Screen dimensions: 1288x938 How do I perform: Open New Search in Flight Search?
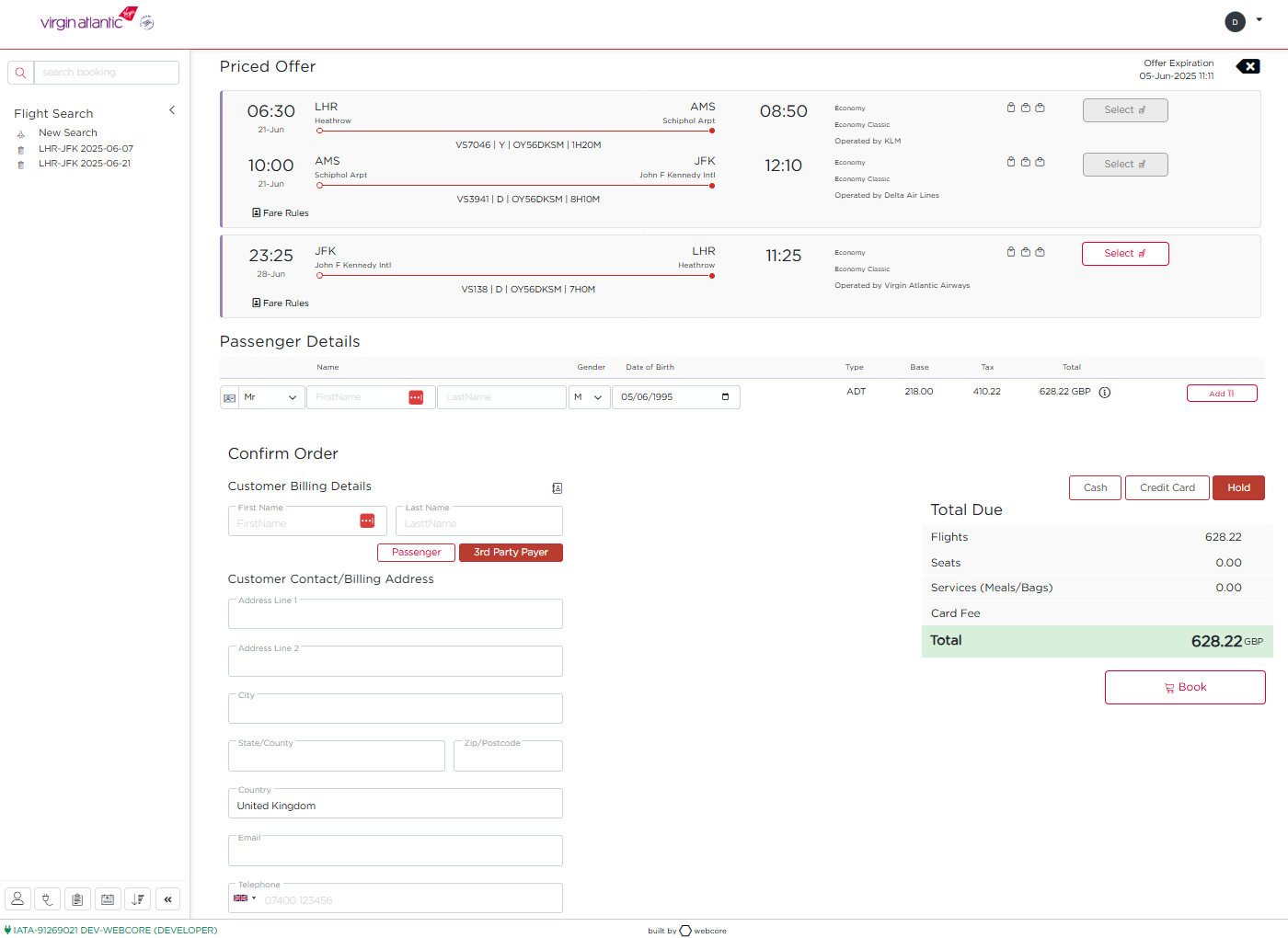[x=68, y=133]
